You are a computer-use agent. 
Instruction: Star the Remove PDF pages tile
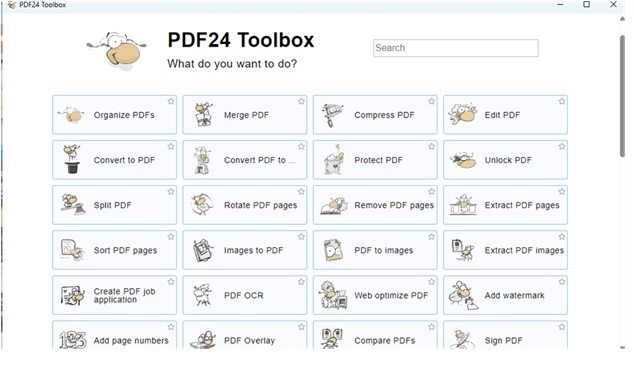pyautogui.click(x=431, y=191)
